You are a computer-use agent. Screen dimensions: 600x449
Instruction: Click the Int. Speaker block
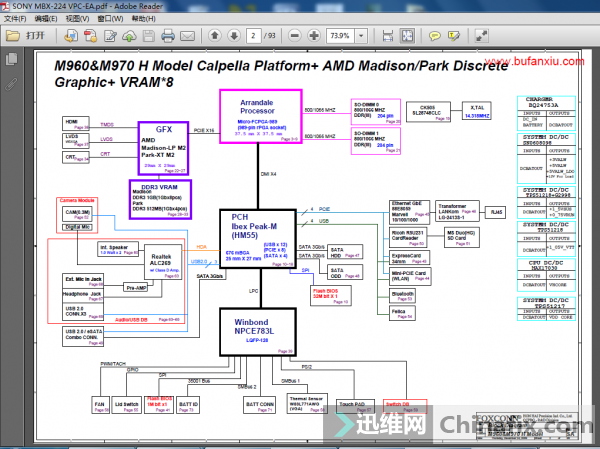118,249
